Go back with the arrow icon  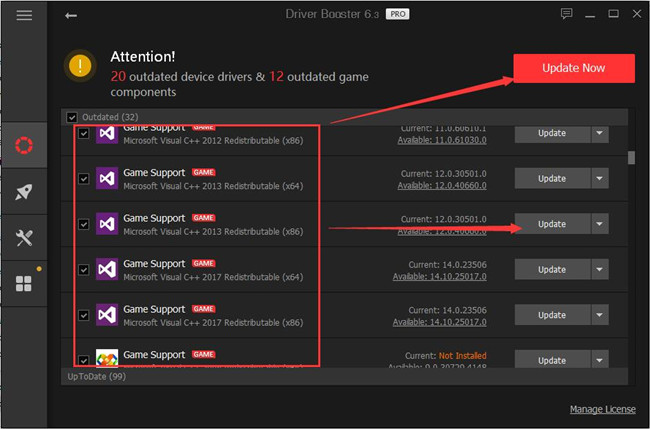[71, 15]
